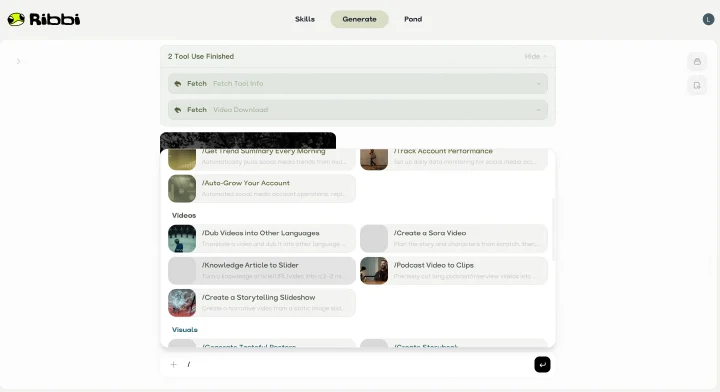Click the plus attachment icon

click(174, 364)
